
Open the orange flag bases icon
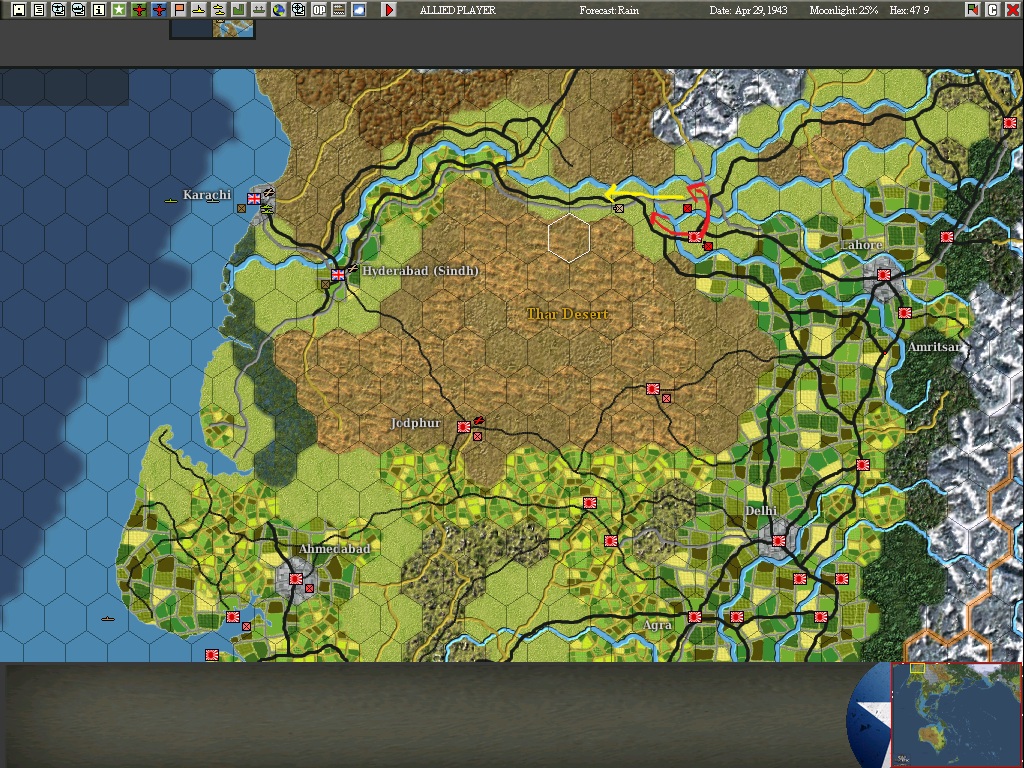click(x=179, y=10)
